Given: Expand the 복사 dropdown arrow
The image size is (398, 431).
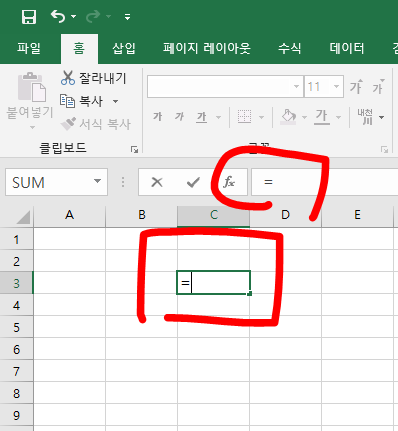Looking at the screenshot, I should pyautogui.click(x=115, y=101).
